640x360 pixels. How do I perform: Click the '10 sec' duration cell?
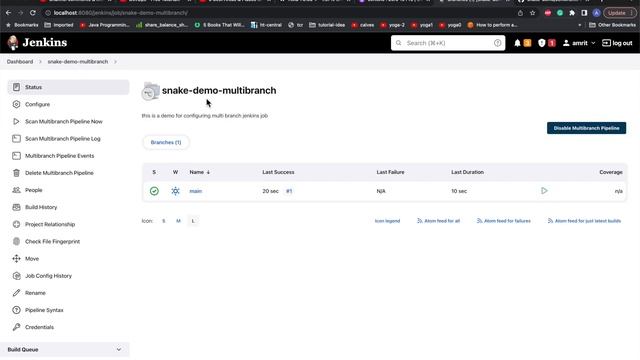tap(459, 191)
